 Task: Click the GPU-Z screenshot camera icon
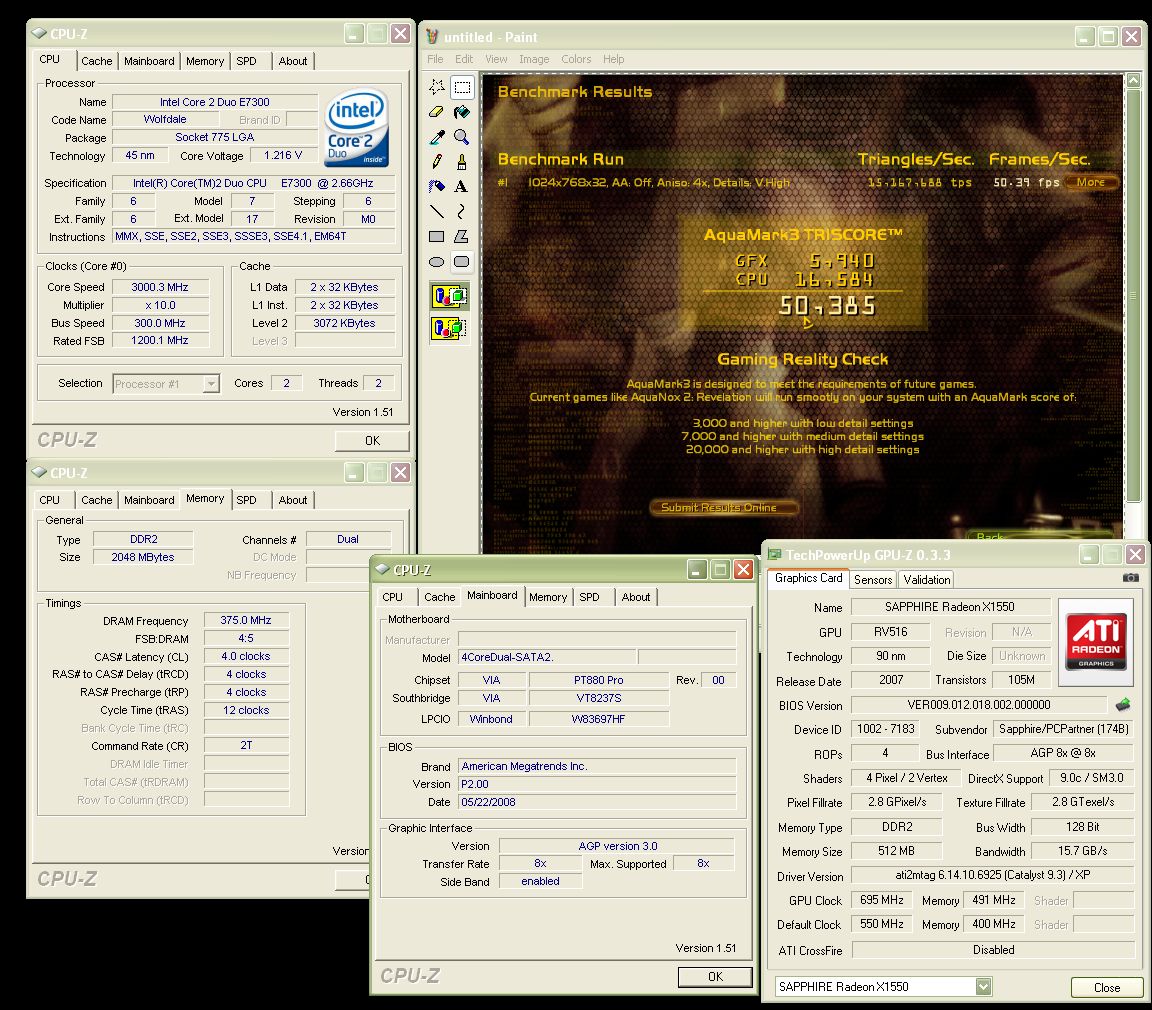coord(1131,578)
